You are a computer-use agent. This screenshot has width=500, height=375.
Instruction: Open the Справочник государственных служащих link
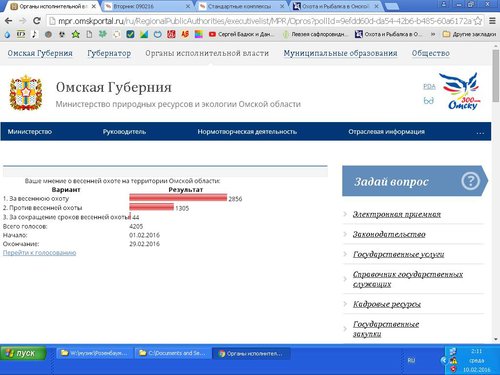[x=408, y=279]
